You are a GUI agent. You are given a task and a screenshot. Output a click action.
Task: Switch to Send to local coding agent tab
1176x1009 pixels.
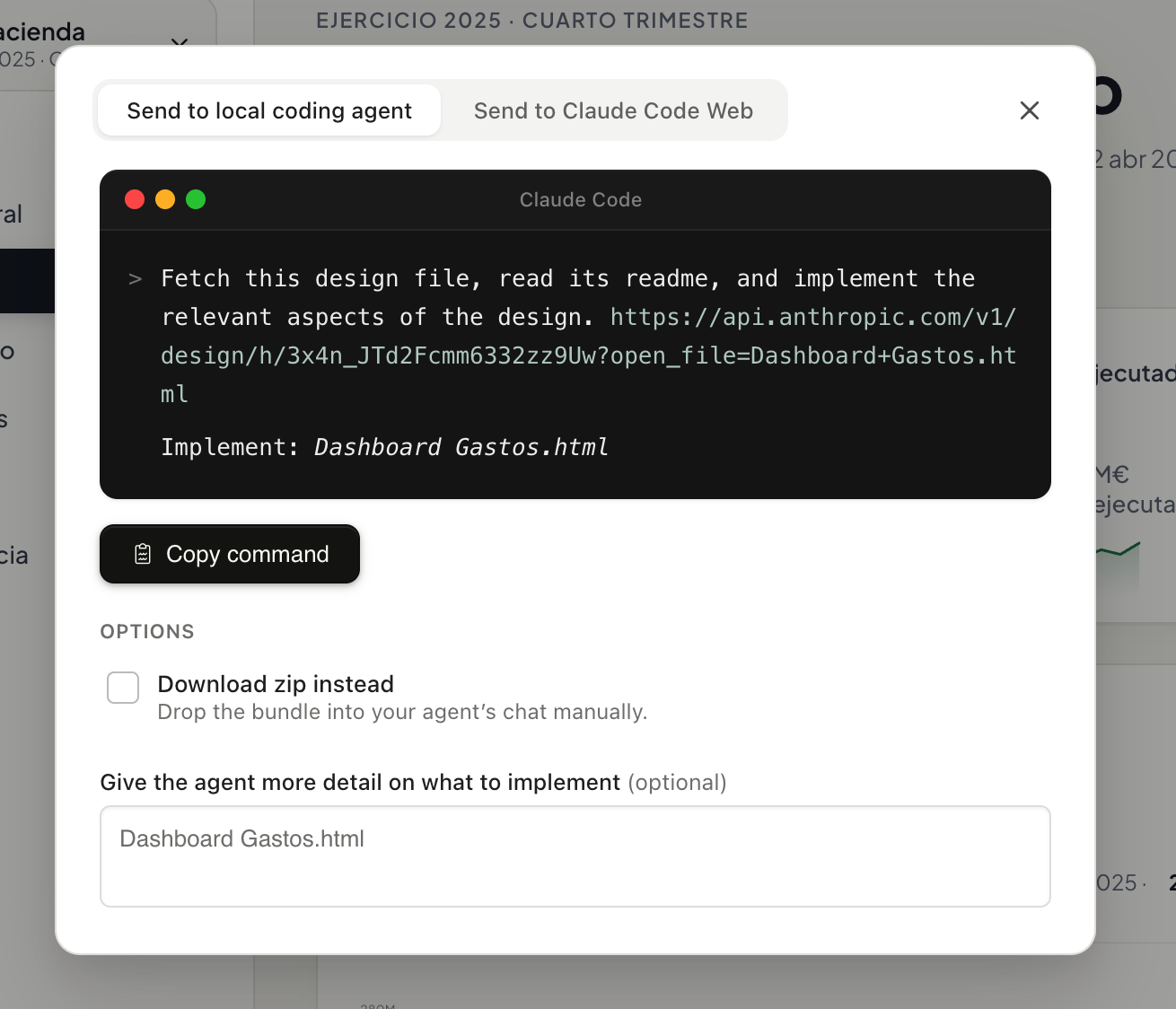tap(269, 110)
